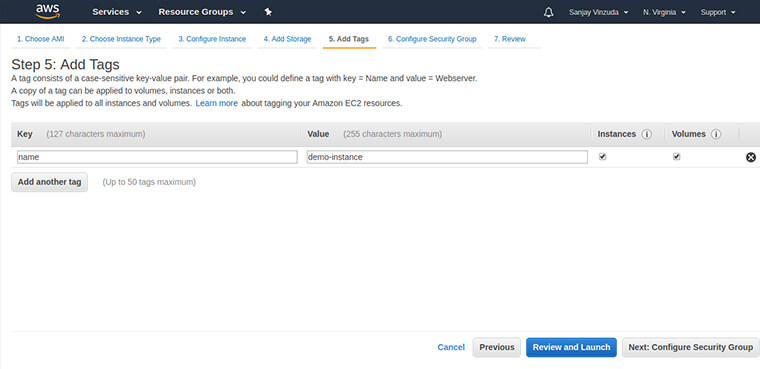Expand the Resource Groups menu
Viewport: 760px width, 369px height.
click(x=202, y=12)
